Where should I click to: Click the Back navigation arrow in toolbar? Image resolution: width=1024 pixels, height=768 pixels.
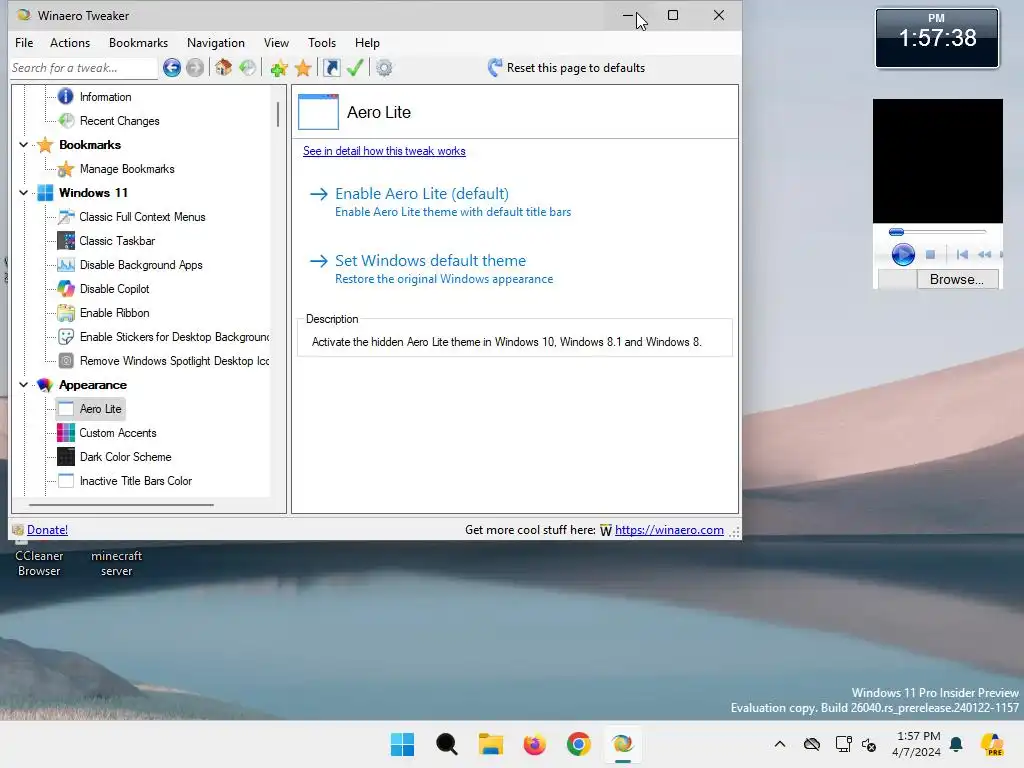172,67
